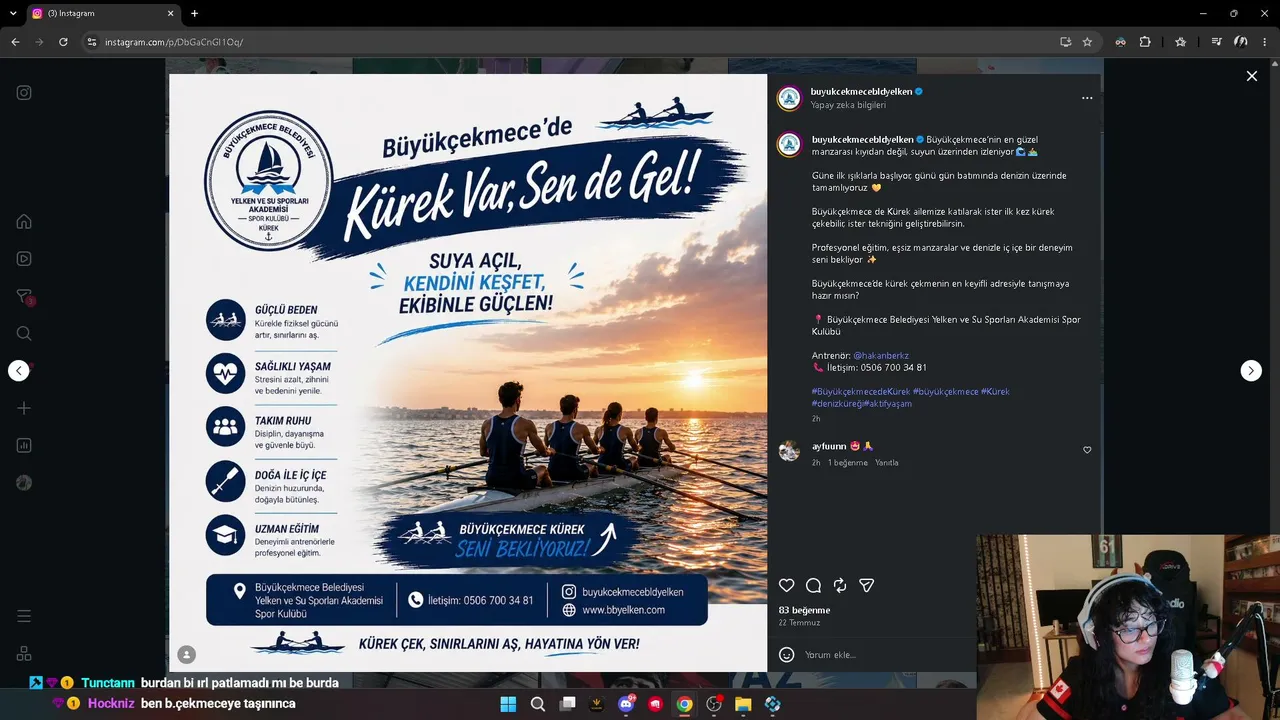Open hashtag #büyükçekmece
The image size is (1280, 720).
pos(946,392)
